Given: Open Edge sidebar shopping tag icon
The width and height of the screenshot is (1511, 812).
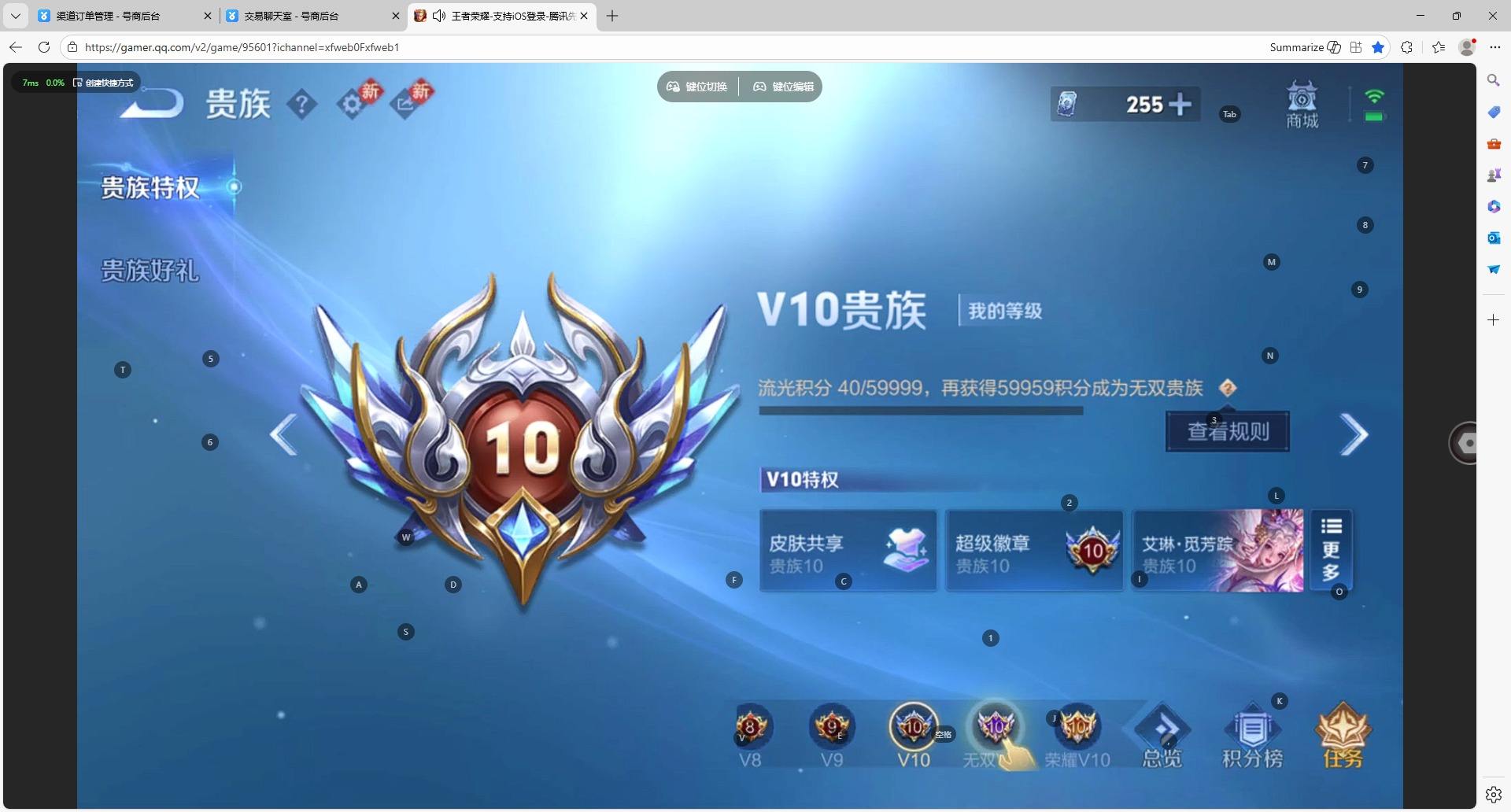Looking at the screenshot, I should point(1493,112).
